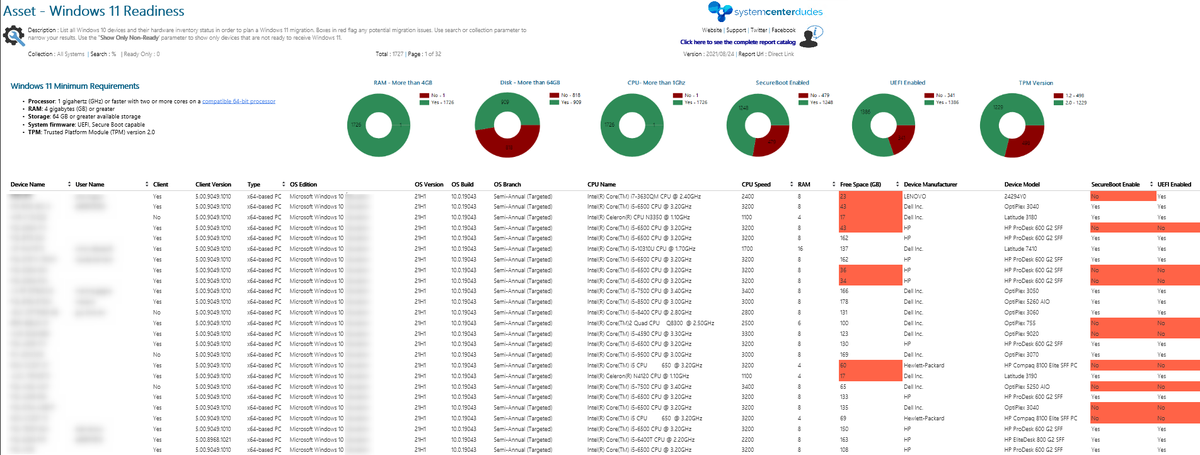
Task: Click the red segment of UEFI Enabled chart
Action: (x=902, y=139)
